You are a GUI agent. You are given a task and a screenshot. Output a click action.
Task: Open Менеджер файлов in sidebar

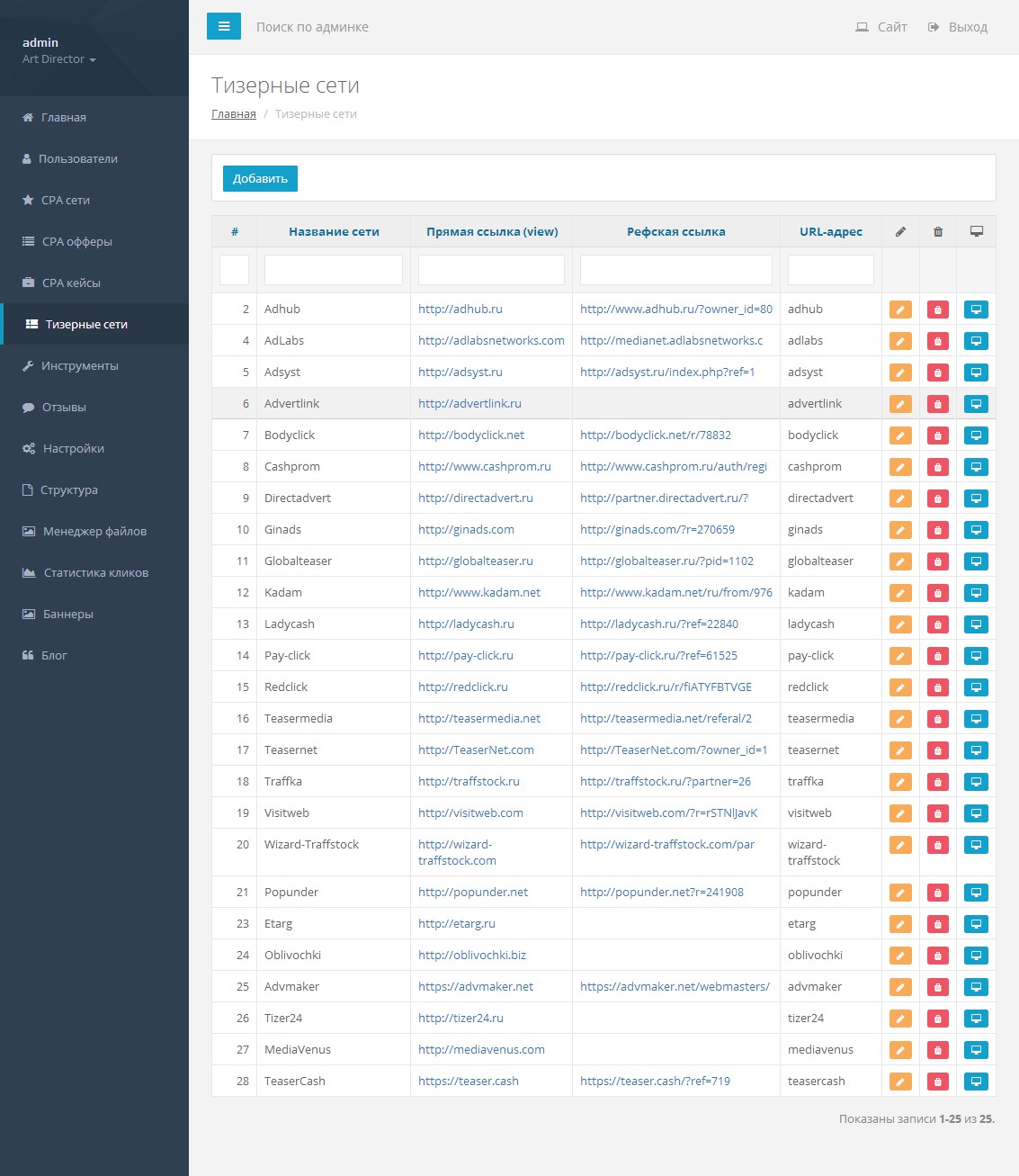click(94, 531)
